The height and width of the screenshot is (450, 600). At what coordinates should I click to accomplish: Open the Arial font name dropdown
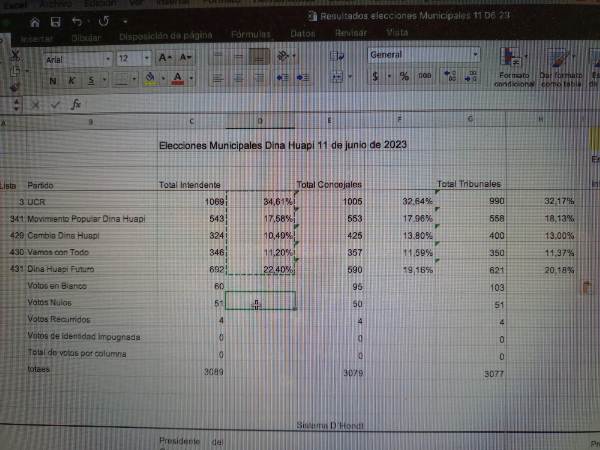[x=108, y=59]
